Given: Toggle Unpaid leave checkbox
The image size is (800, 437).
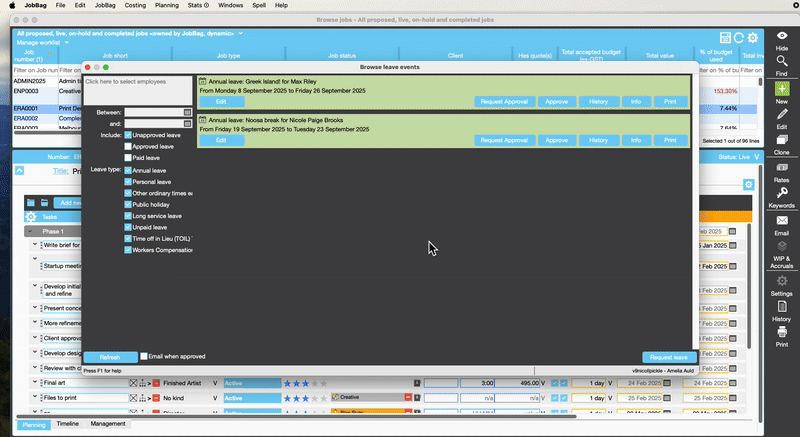Looking at the screenshot, I should [x=128, y=227].
